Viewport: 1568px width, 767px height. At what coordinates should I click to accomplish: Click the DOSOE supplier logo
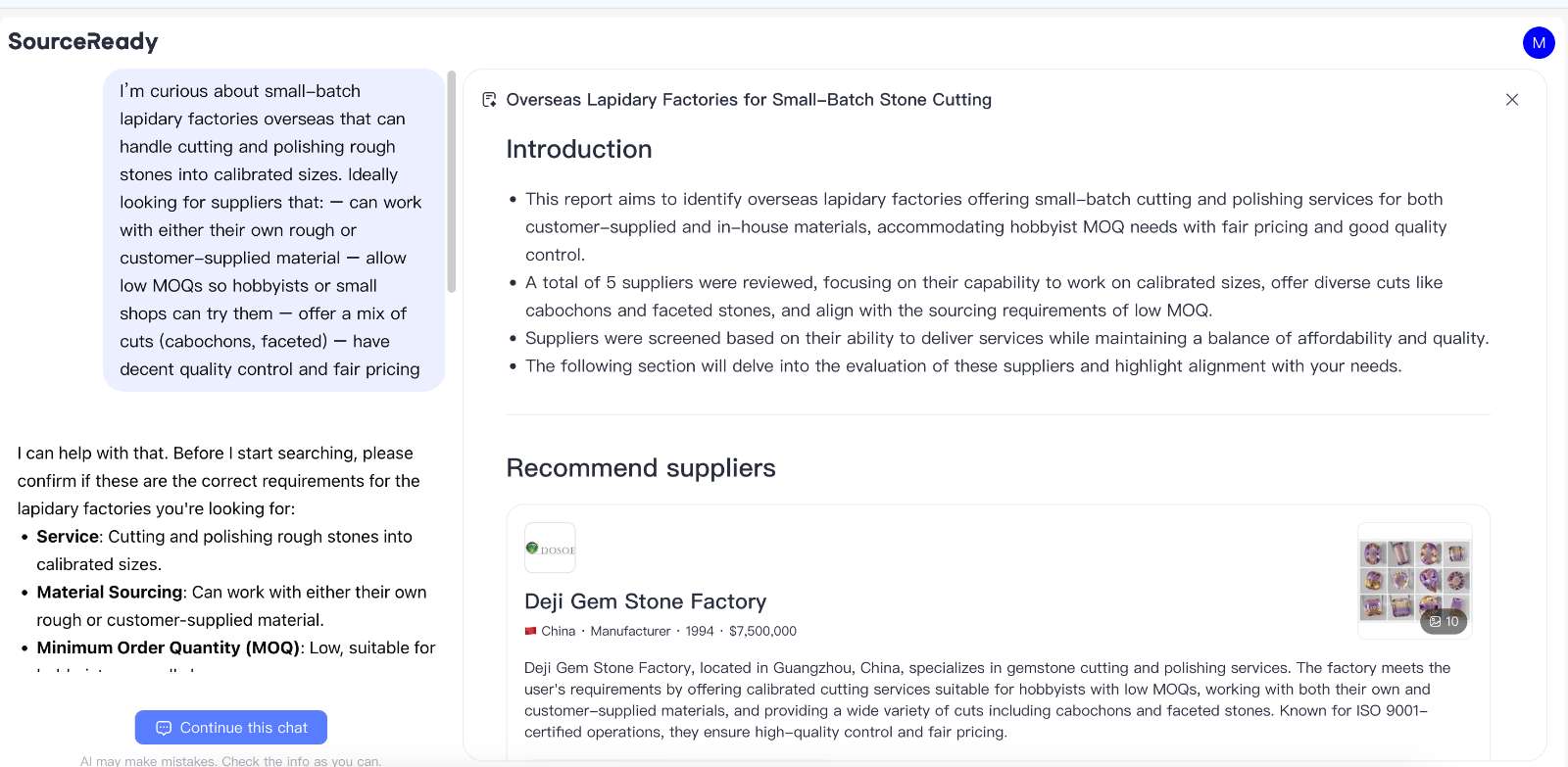(550, 549)
